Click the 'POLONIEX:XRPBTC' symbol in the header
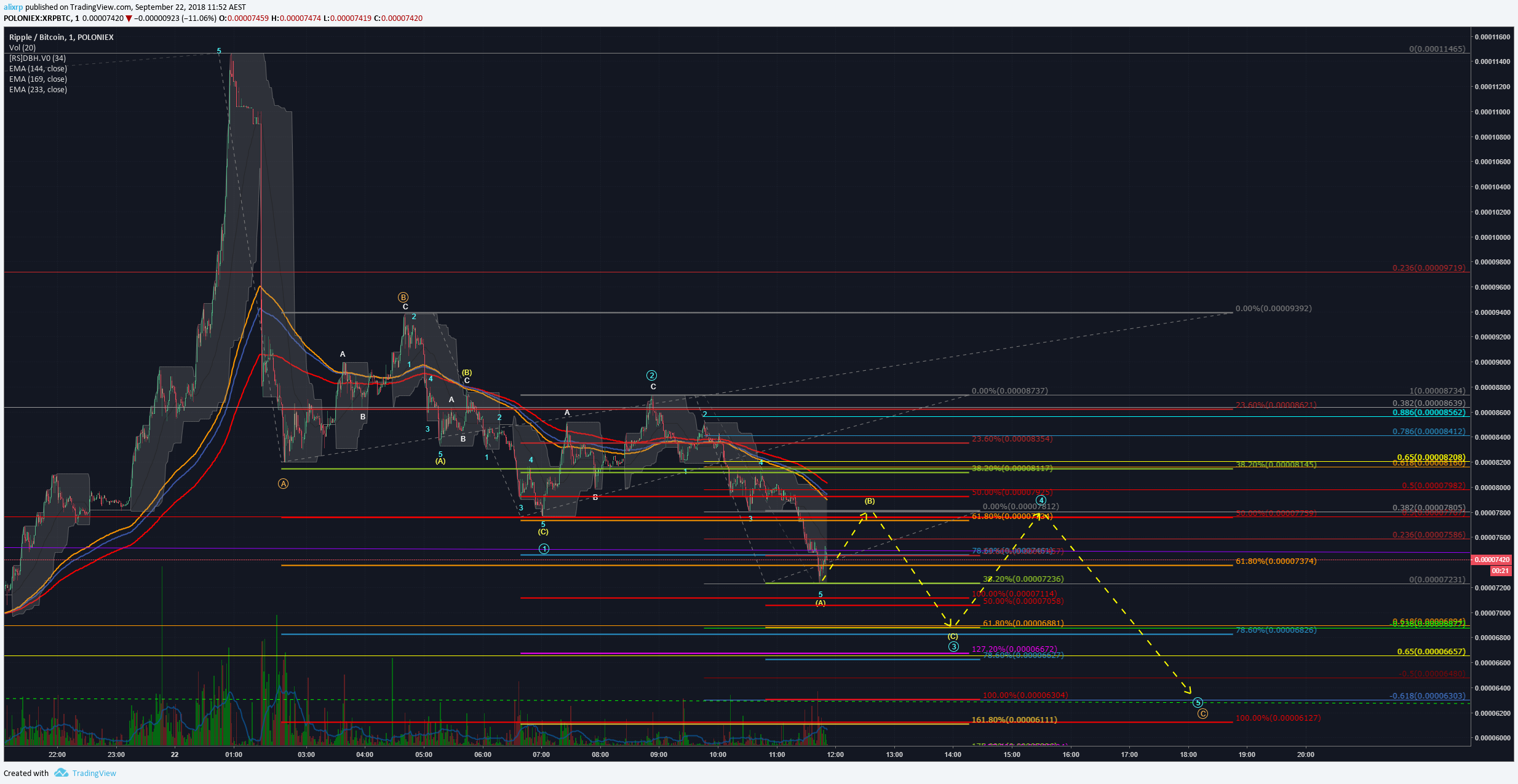1518x784 pixels. [38, 18]
